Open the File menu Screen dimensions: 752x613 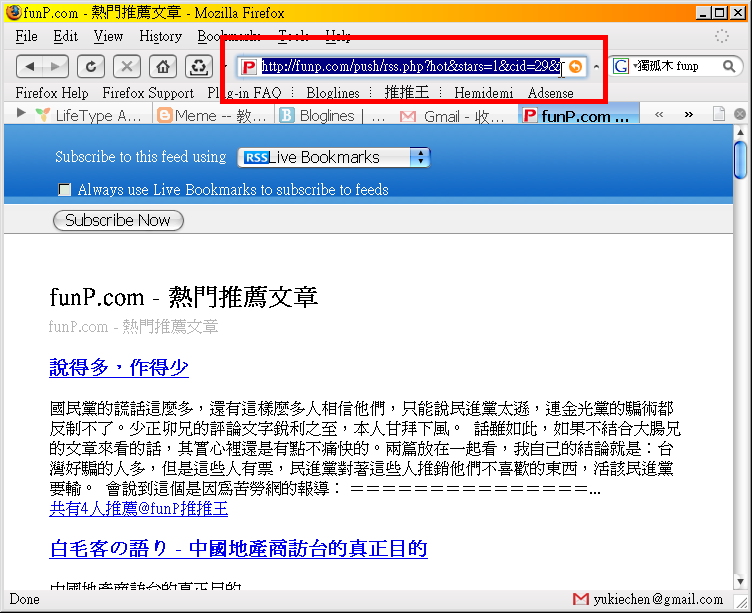point(26,36)
